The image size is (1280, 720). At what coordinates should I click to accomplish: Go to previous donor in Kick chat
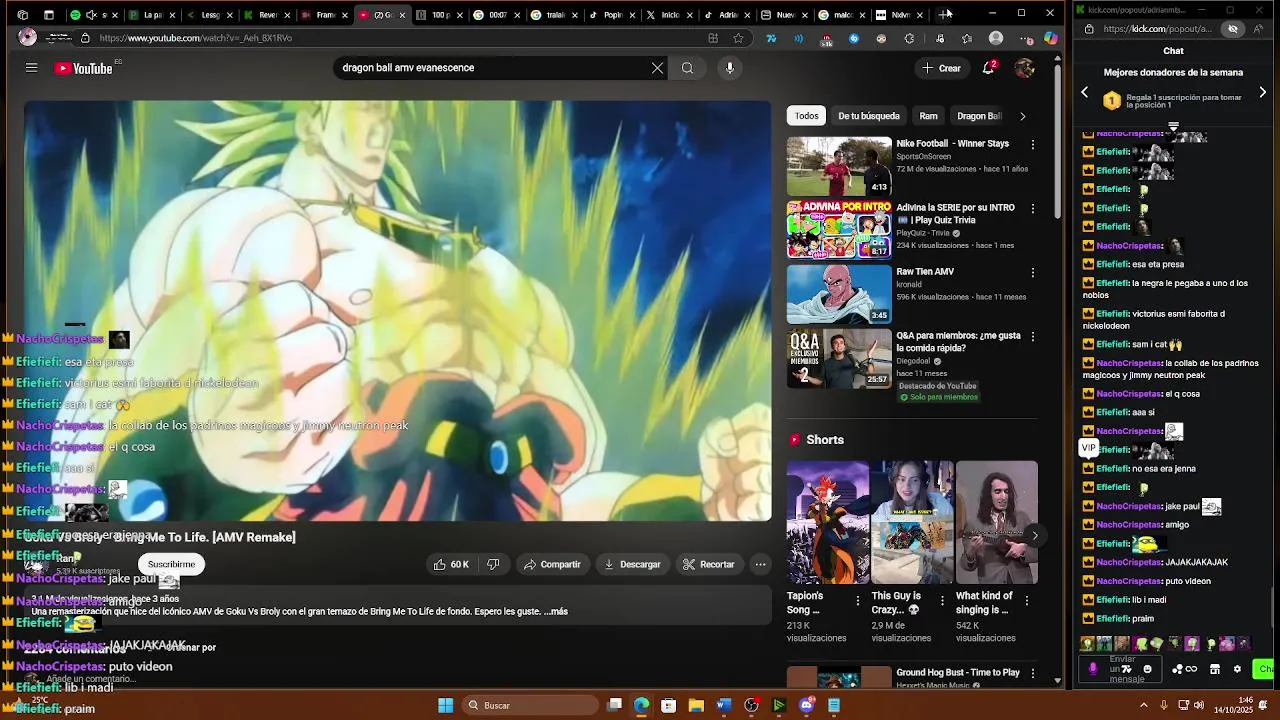pyautogui.click(x=1085, y=92)
